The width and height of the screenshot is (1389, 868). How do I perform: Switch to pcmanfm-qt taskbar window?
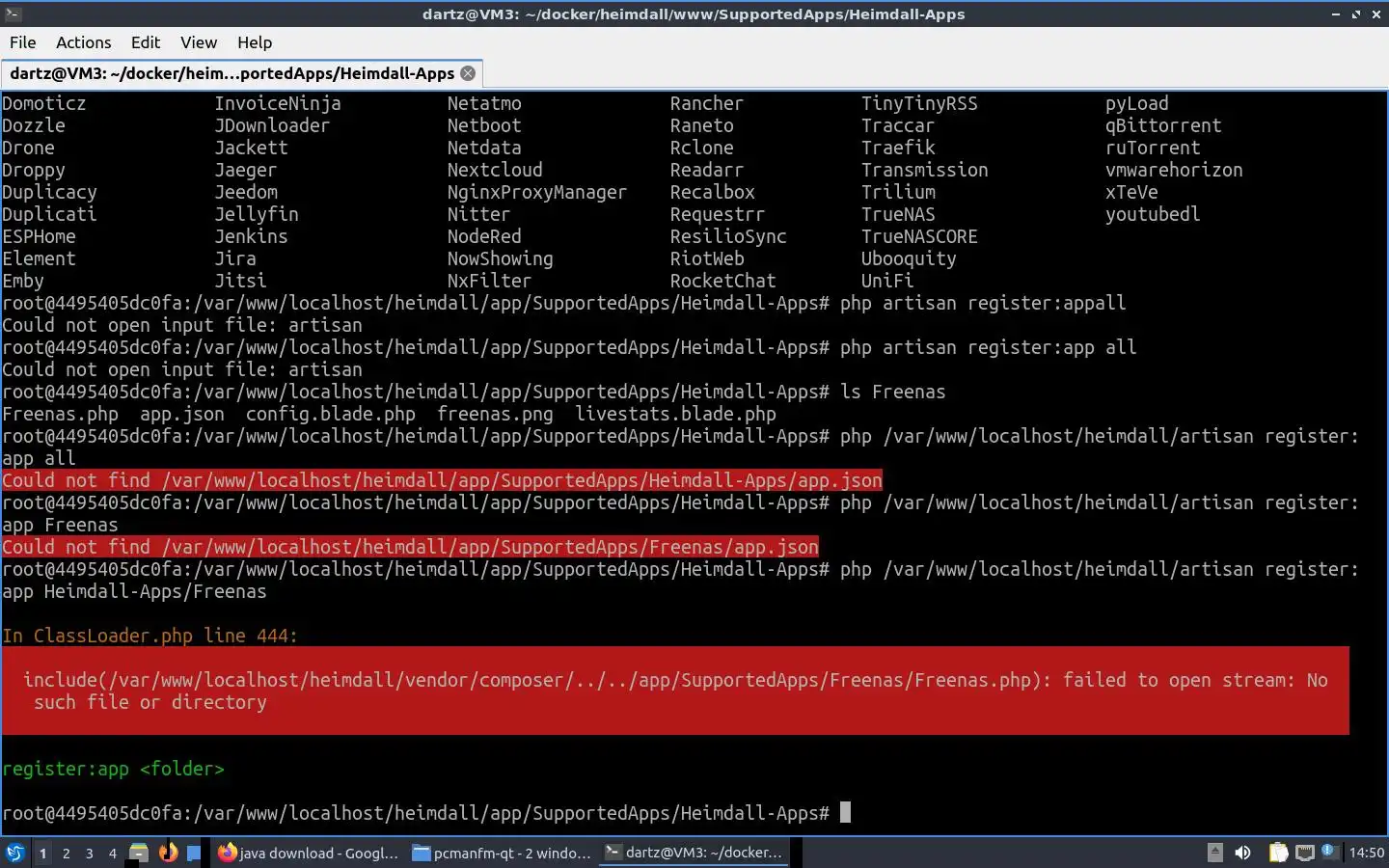click(x=502, y=853)
